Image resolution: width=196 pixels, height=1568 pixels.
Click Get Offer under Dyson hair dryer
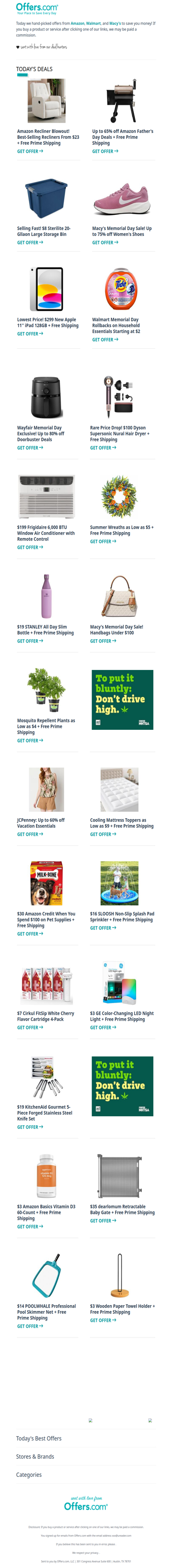(103, 448)
